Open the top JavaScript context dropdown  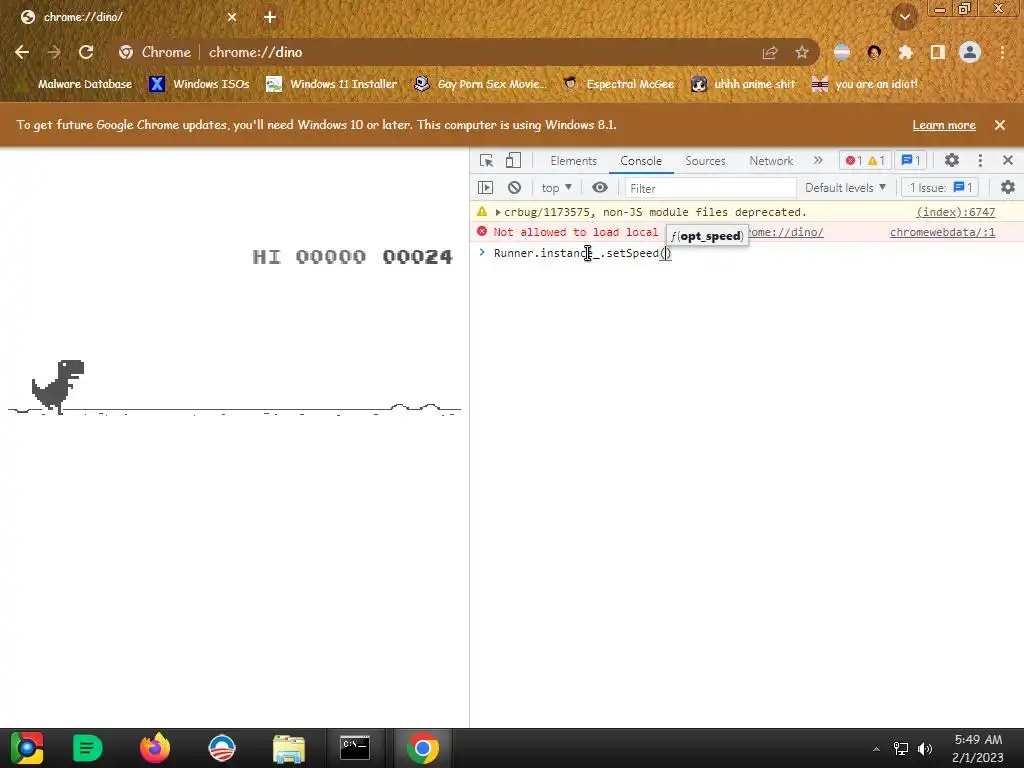click(556, 188)
